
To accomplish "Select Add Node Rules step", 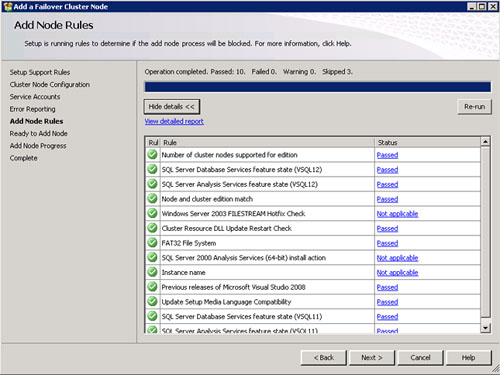I will click(x=36, y=121).
